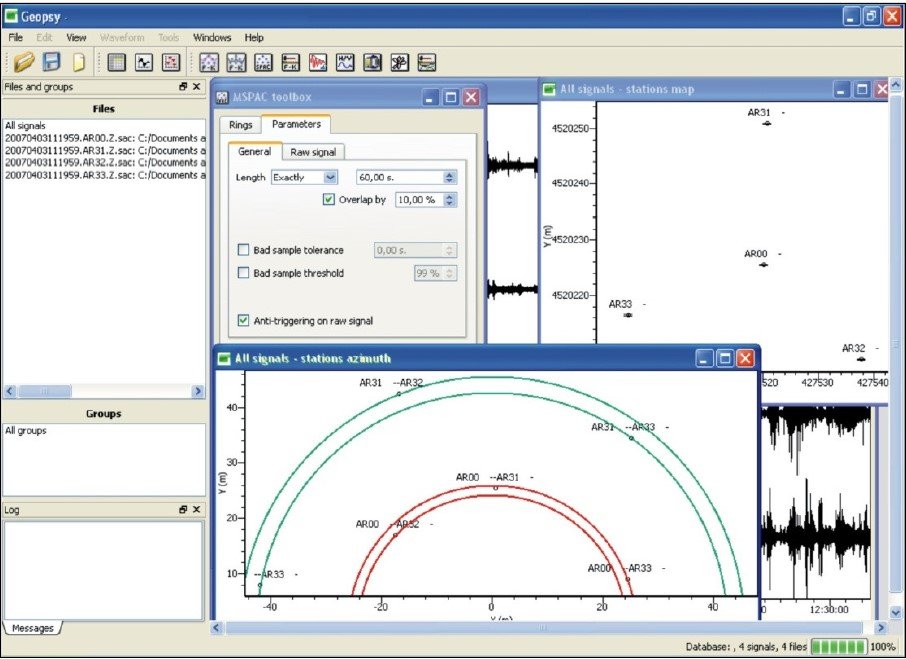Open the Length 'Exactly' dropdown

pyautogui.click(x=305, y=177)
